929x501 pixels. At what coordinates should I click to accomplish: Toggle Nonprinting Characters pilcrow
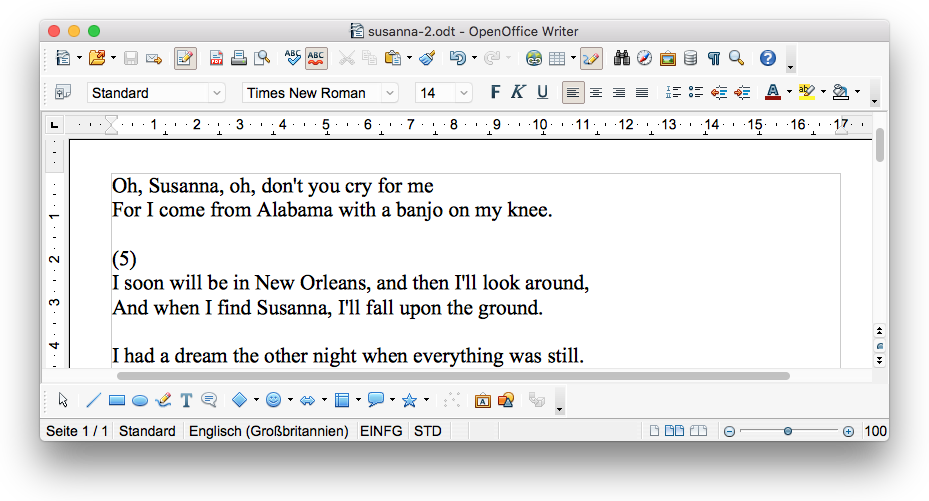714,58
